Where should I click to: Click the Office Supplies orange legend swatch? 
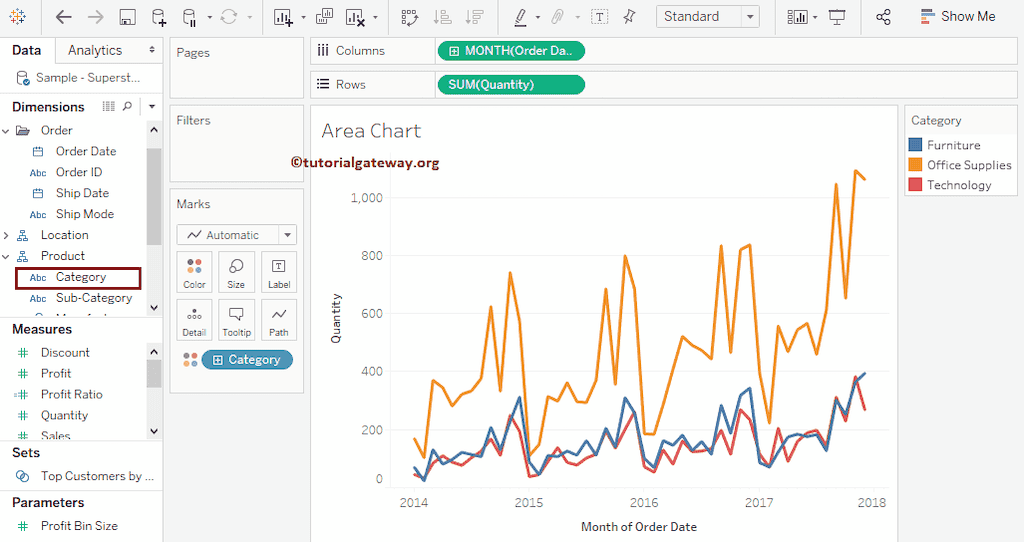coord(915,165)
